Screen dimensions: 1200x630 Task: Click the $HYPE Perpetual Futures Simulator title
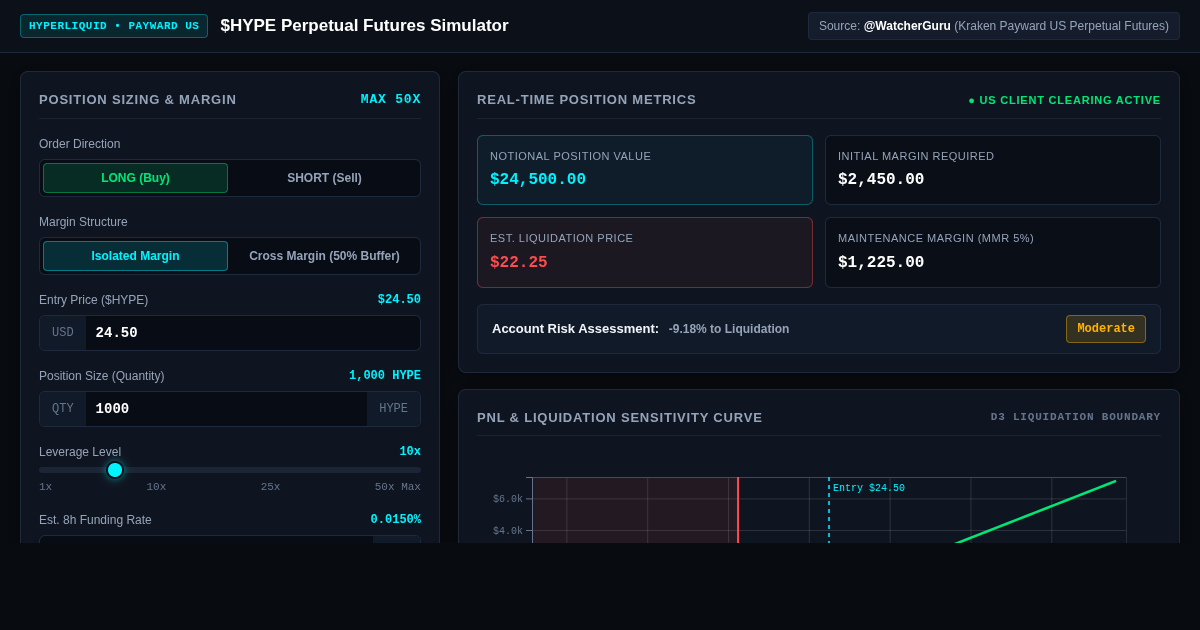tap(364, 26)
